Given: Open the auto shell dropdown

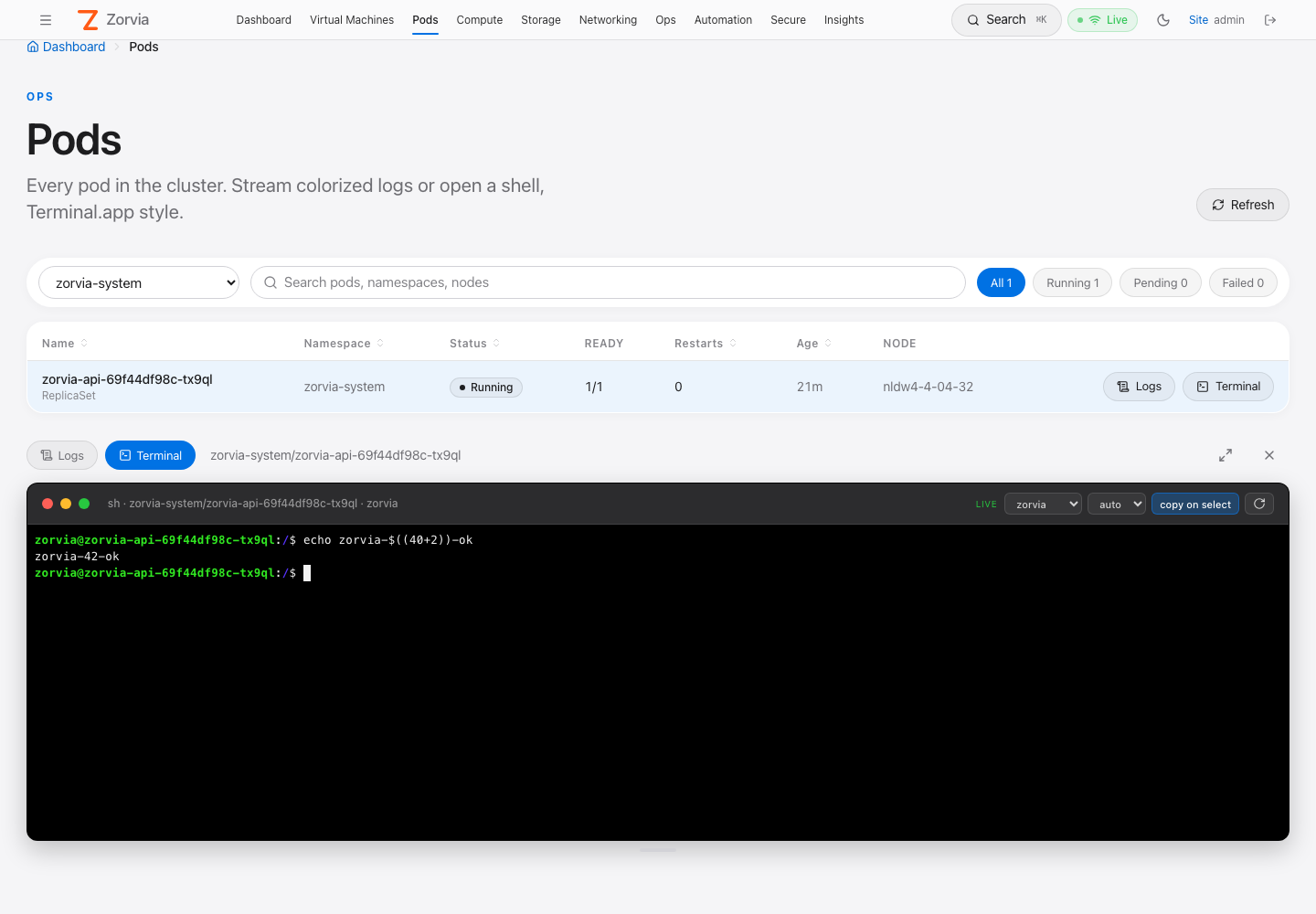Looking at the screenshot, I should (x=1117, y=505).
